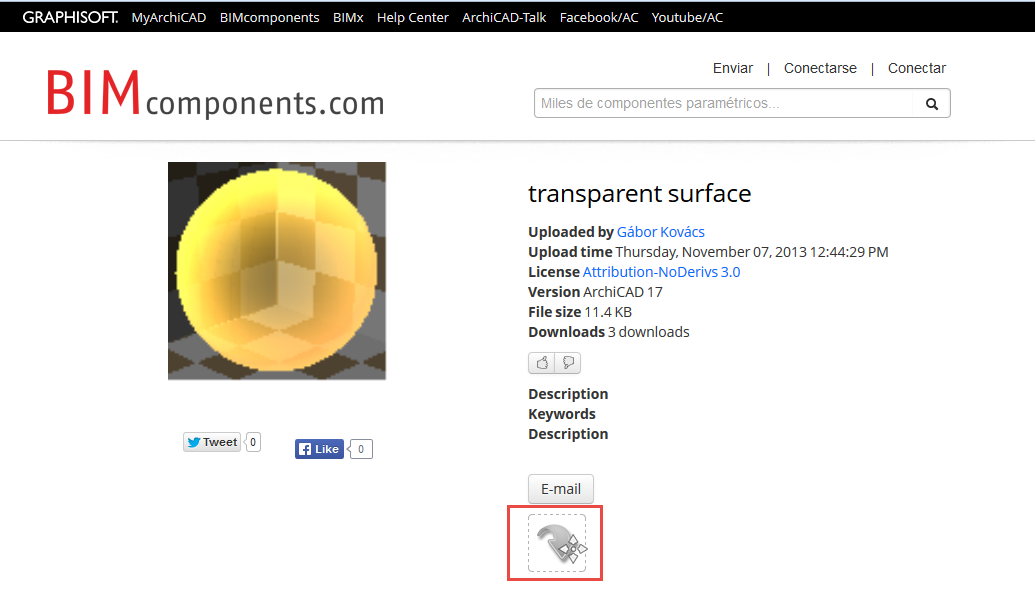Screen dimensions: 1035x609
Task: Open the BIMcomponents.com logo homepage
Action: point(215,94)
